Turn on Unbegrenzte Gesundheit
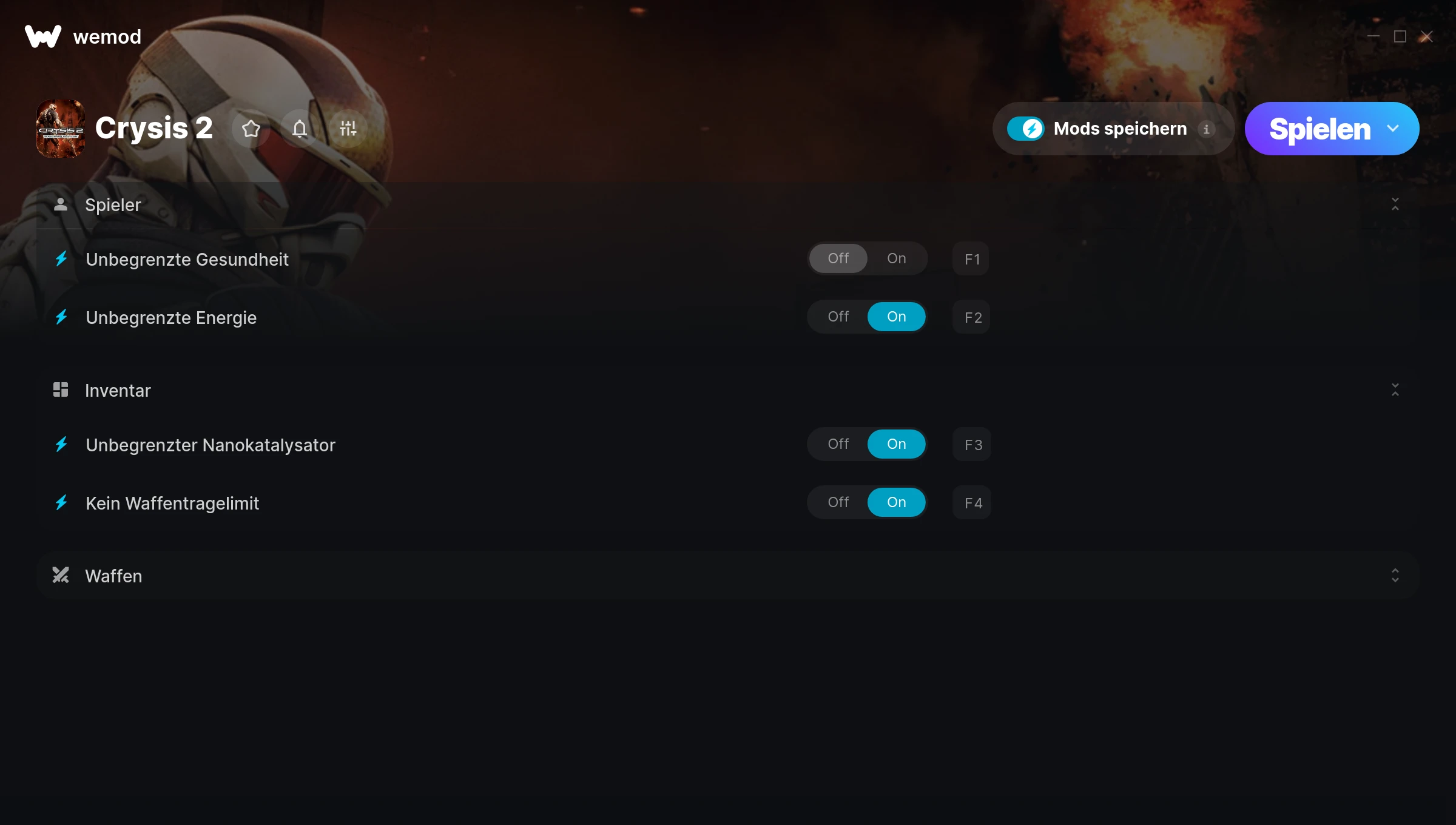 click(x=897, y=258)
